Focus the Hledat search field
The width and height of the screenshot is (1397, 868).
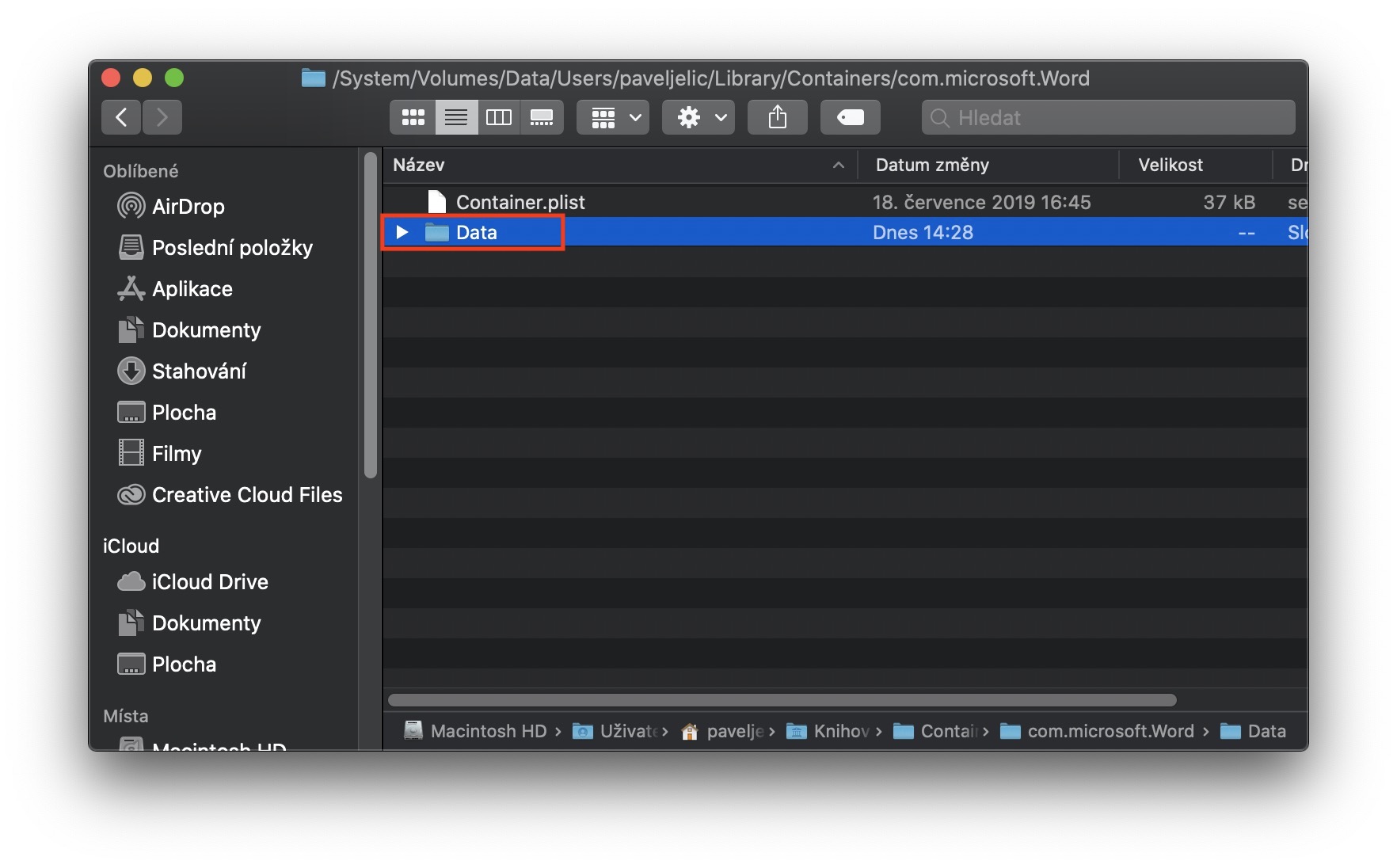pyautogui.click(x=1109, y=117)
